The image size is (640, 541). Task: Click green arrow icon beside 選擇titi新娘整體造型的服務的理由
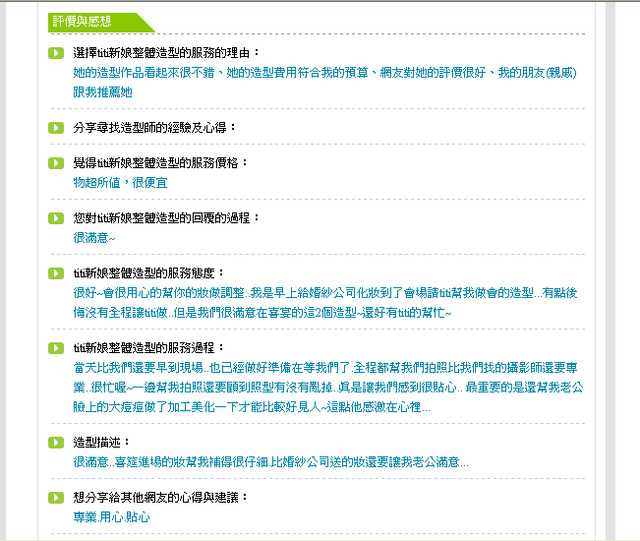click(x=56, y=53)
